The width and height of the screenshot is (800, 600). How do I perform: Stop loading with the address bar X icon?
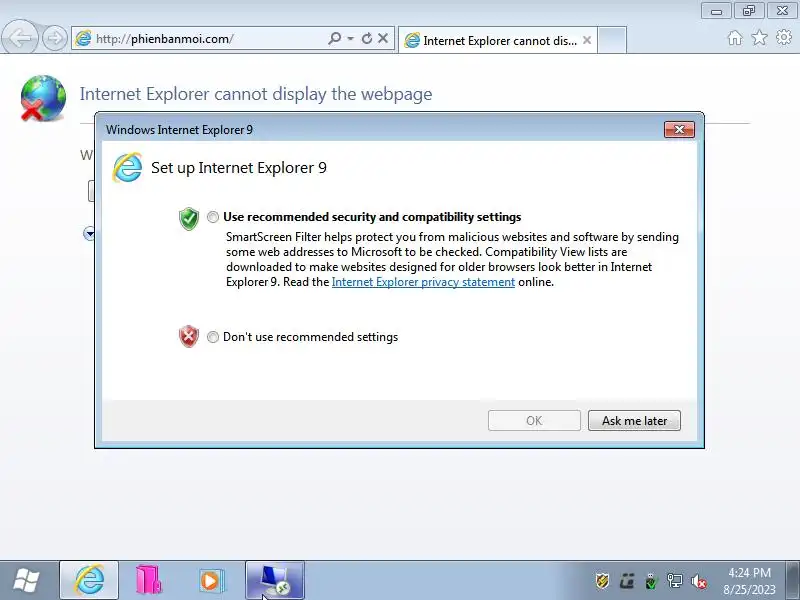coord(383,38)
